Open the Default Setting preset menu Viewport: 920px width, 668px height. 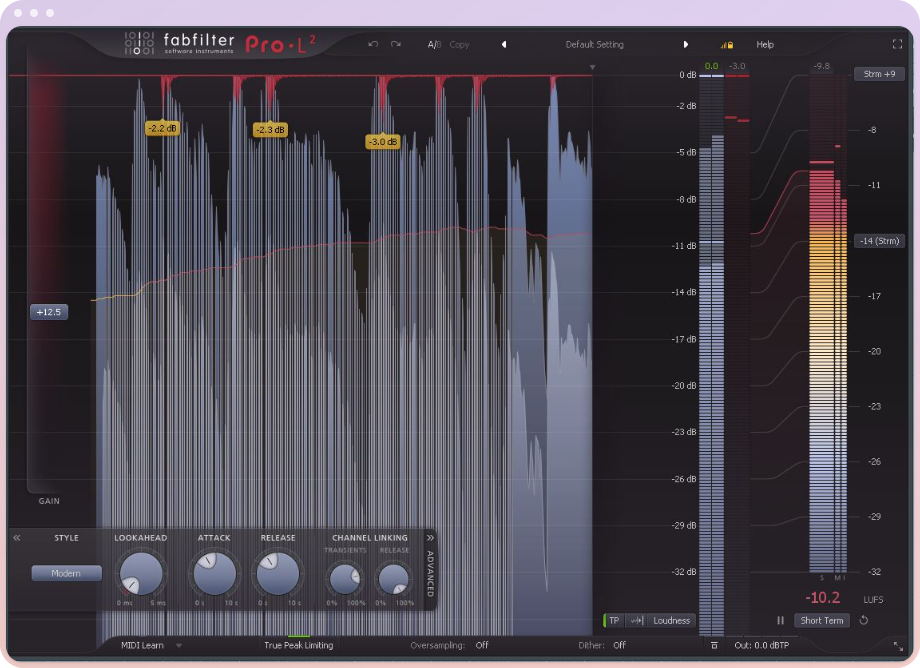594,44
